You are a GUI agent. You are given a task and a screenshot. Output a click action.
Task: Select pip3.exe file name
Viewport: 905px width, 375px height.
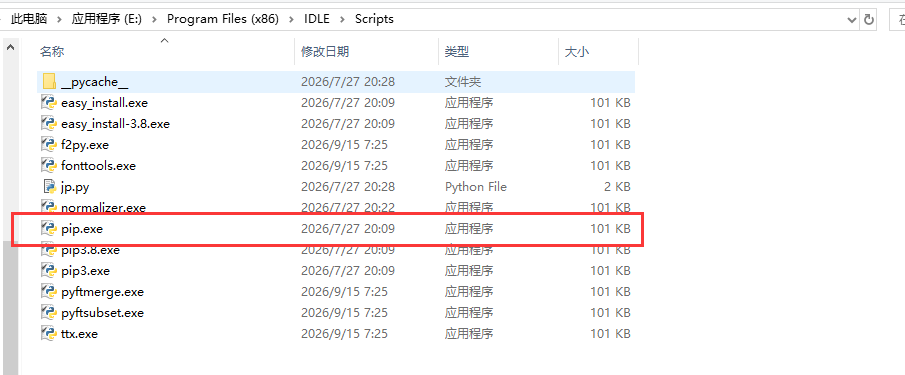point(85,271)
